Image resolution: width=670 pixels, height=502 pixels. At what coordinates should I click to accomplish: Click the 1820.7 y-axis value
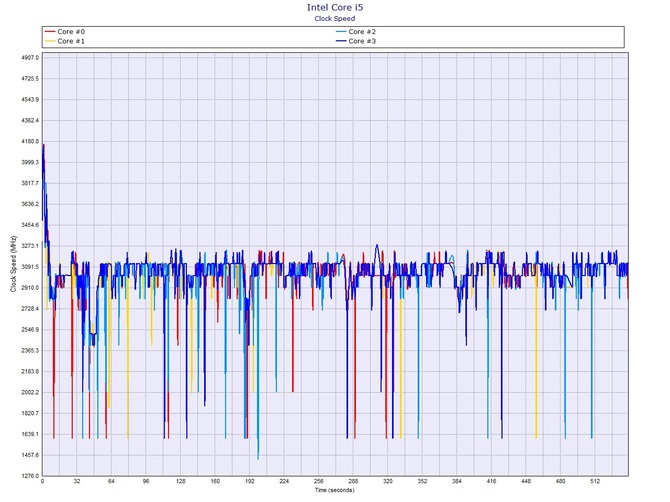30,414
